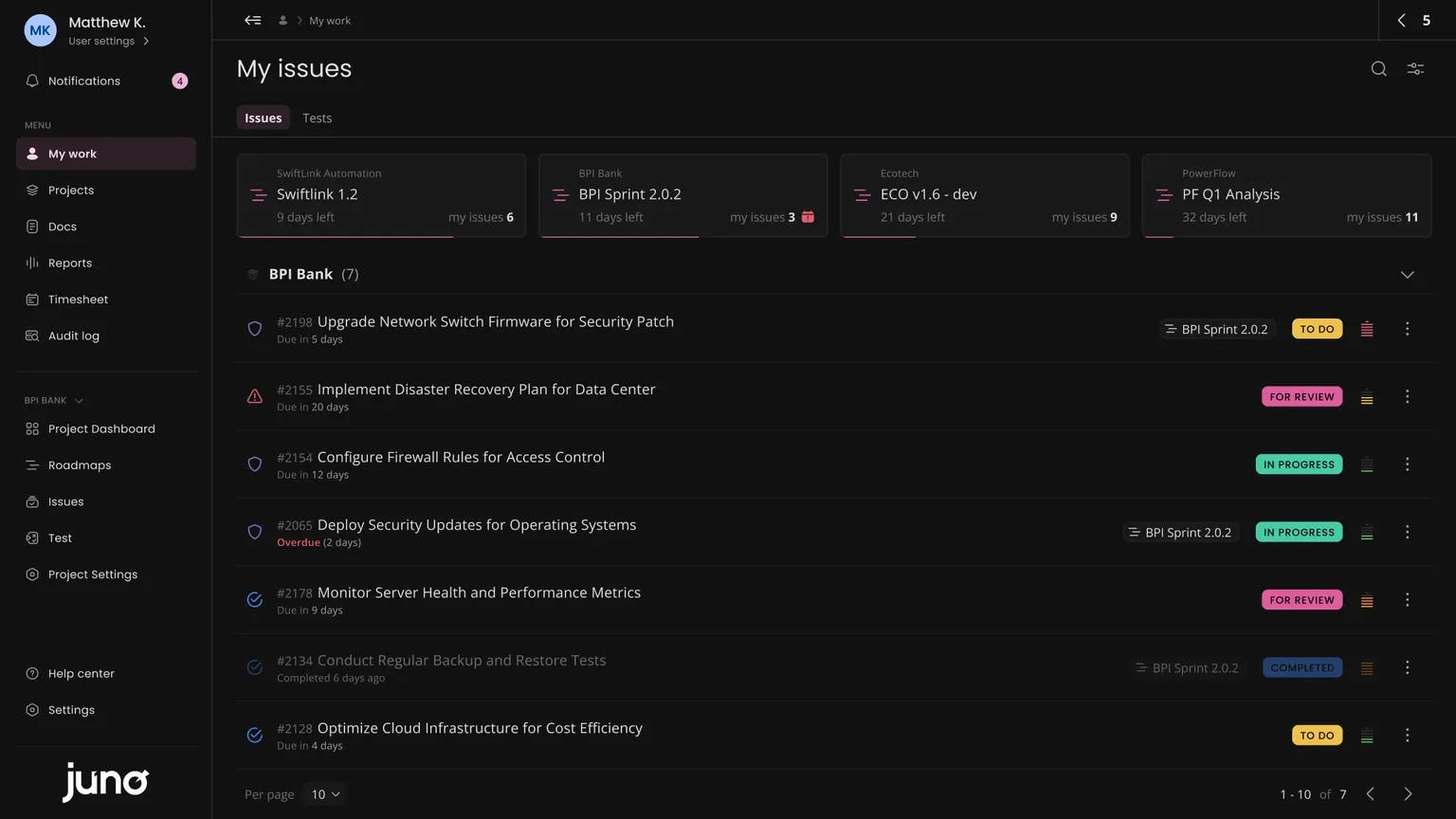Click the shield icon on issue #2198

[254, 329]
